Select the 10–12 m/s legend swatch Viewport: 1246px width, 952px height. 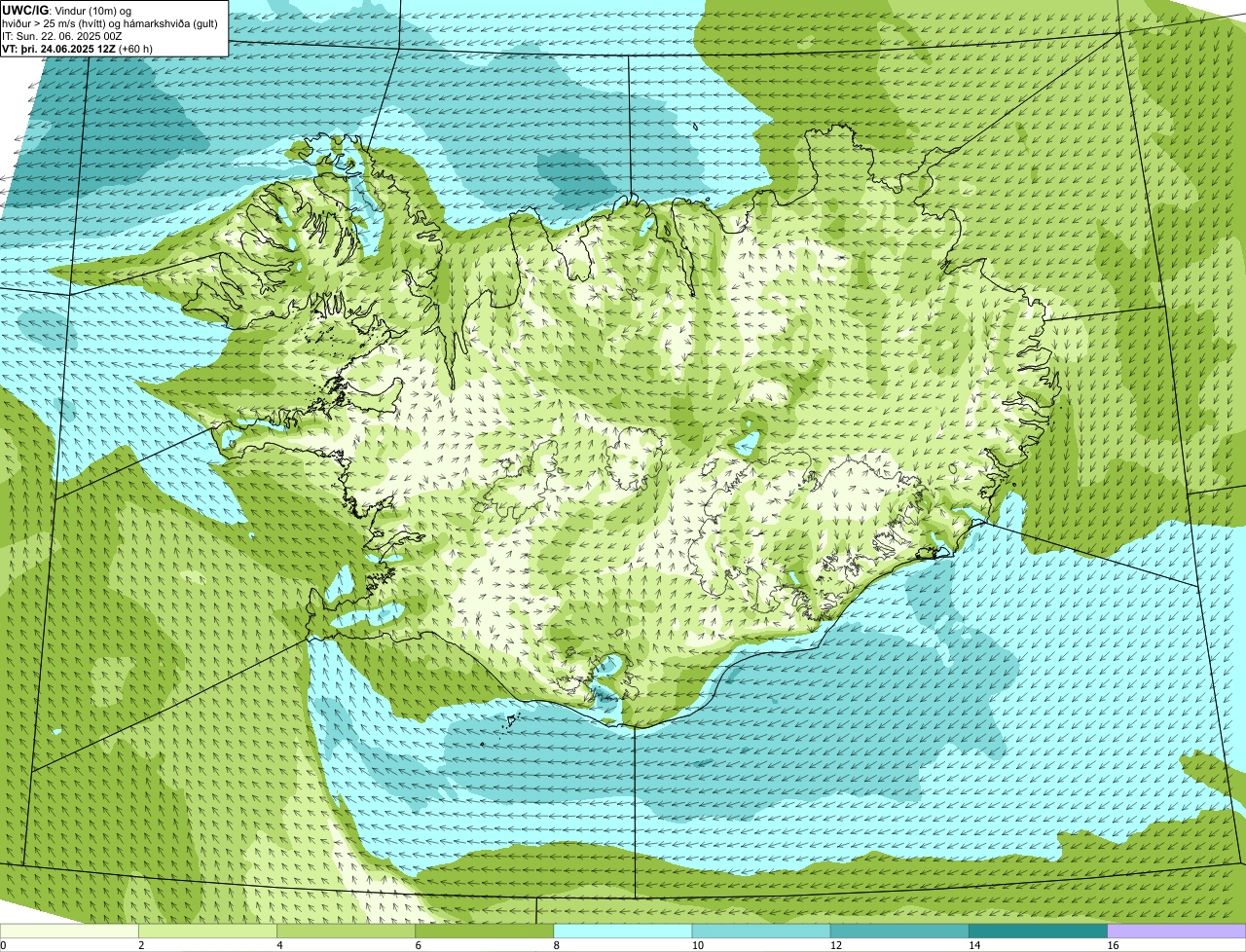point(761,932)
